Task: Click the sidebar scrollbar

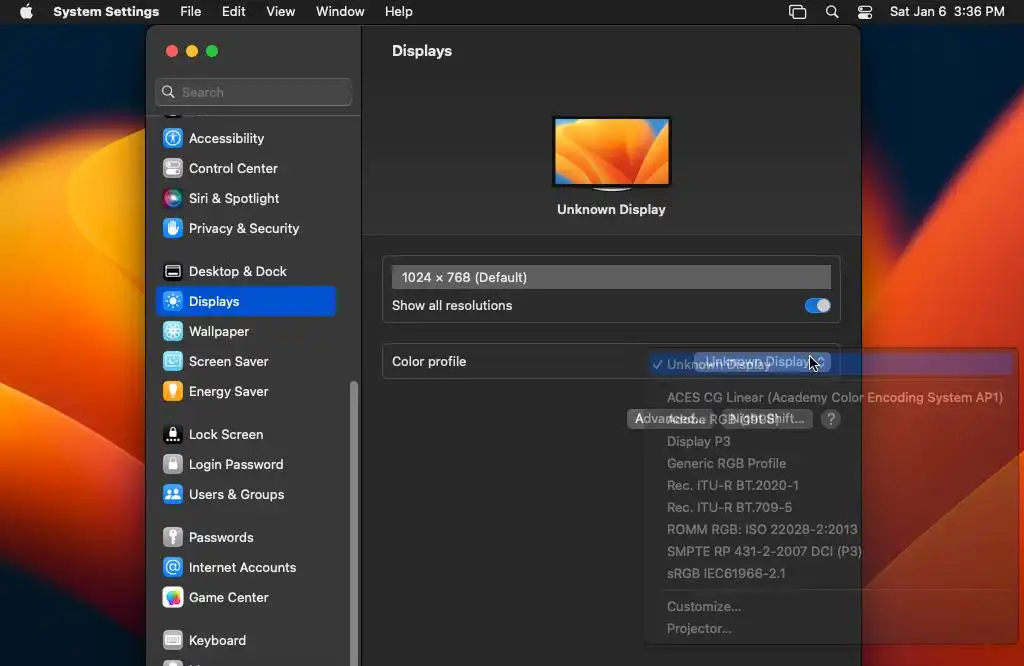Action: tap(354, 521)
